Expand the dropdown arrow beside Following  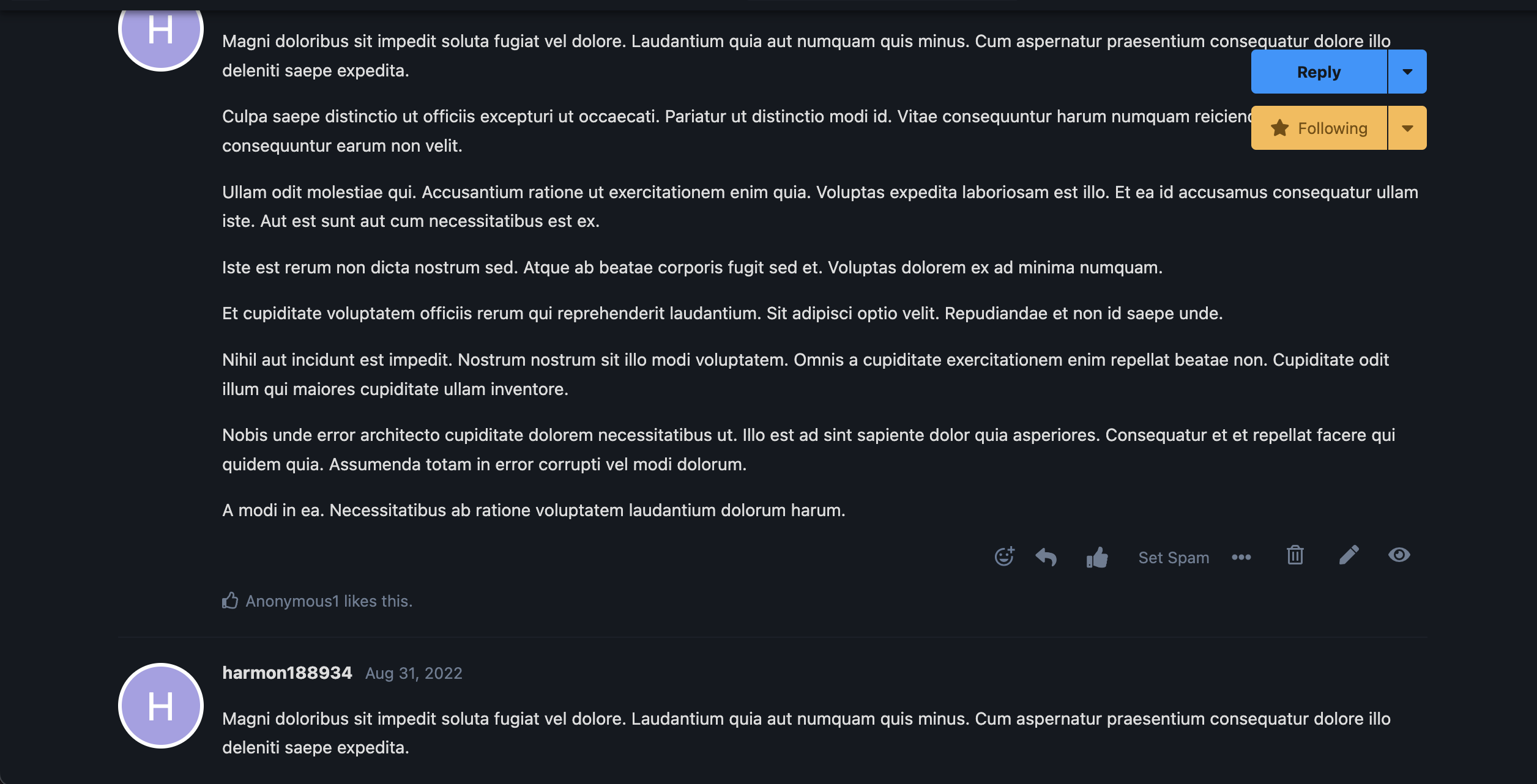click(1407, 128)
